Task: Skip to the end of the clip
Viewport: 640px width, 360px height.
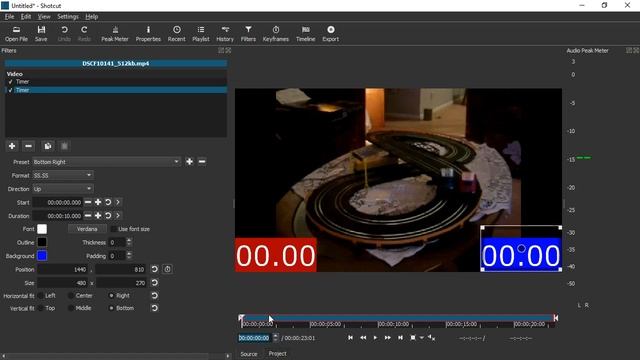Action: [400, 338]
